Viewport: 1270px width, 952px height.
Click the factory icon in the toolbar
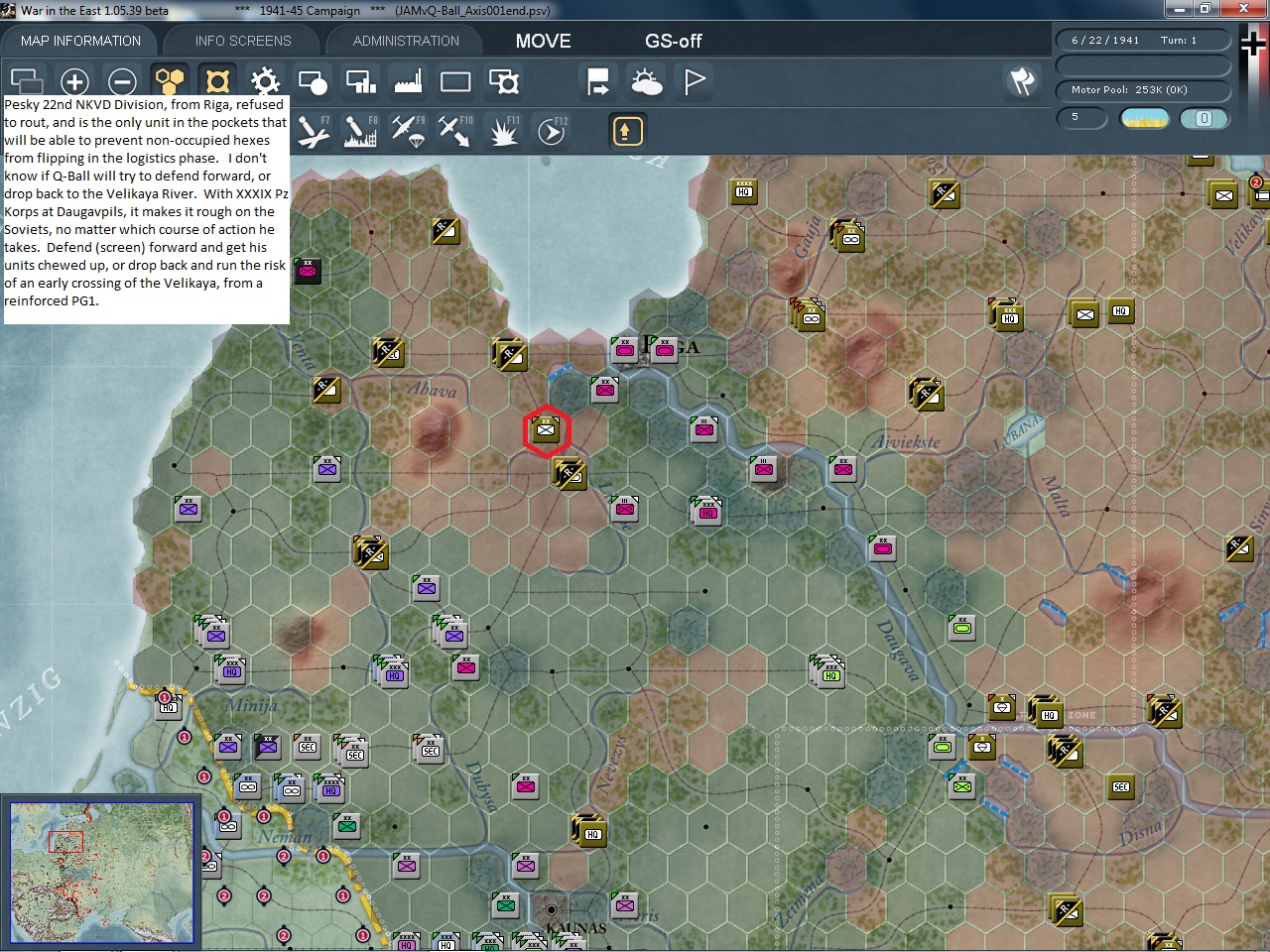pyautogui.click(x=408, y=81)
